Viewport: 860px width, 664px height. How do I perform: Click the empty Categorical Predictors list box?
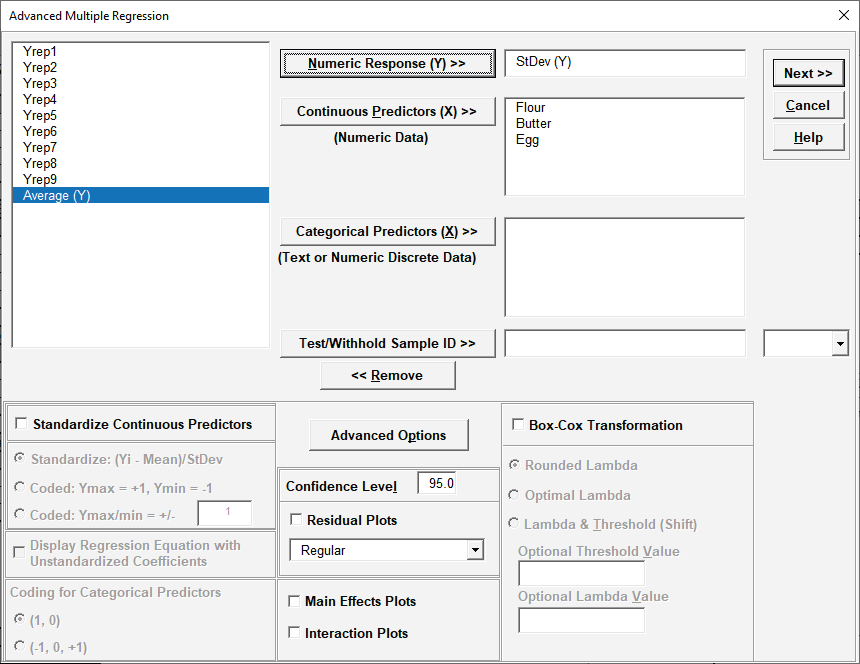pos(625,268)
